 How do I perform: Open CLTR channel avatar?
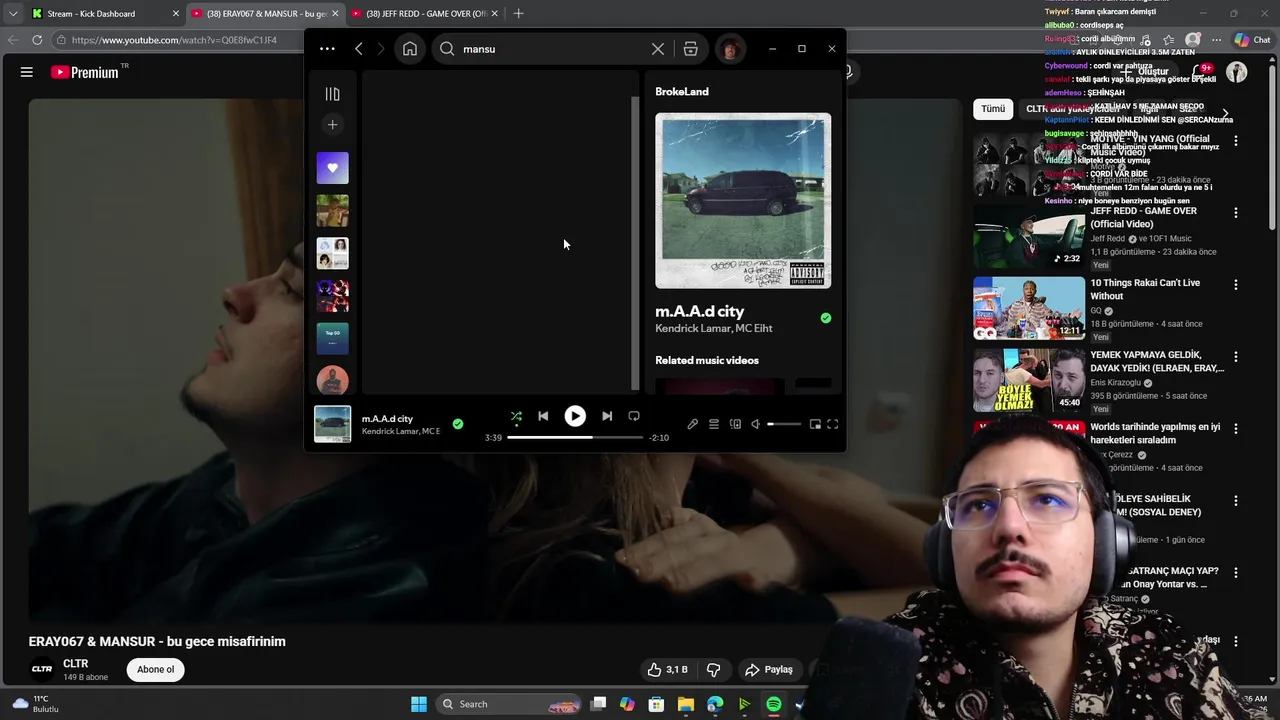(x=42, y=670)
